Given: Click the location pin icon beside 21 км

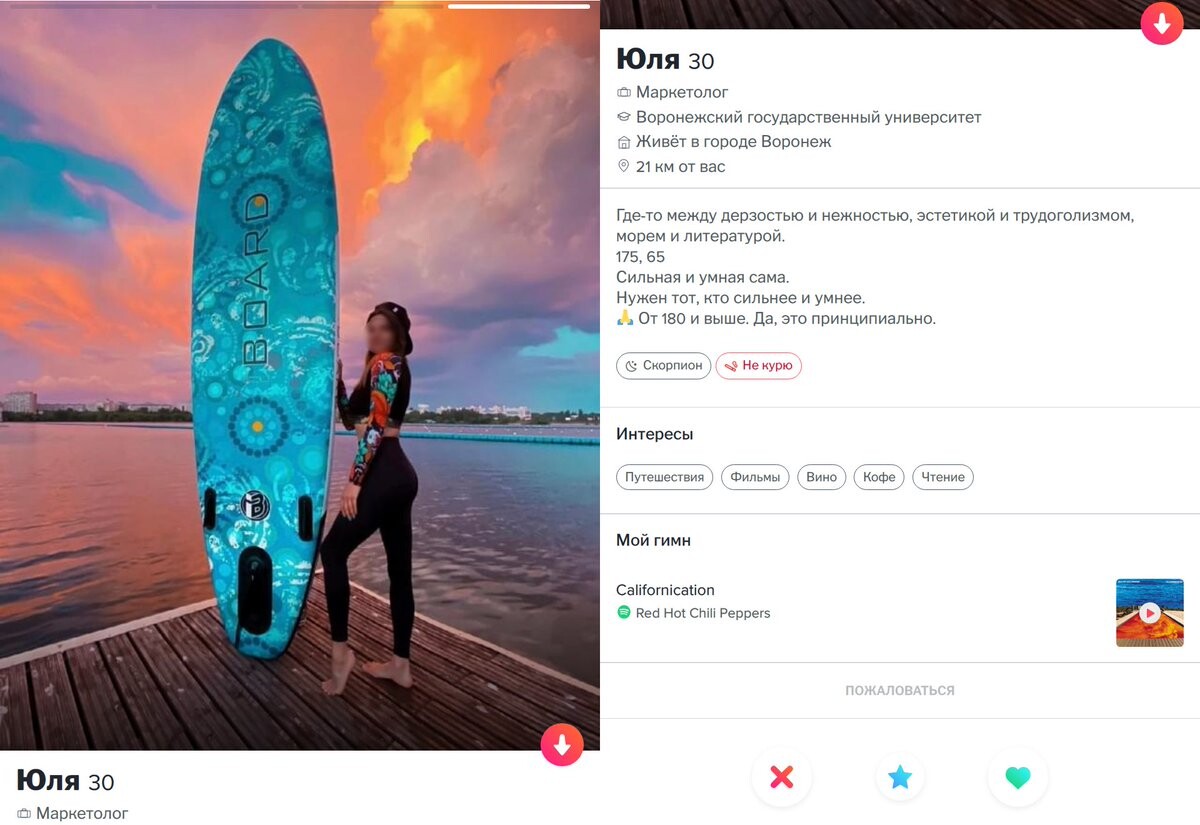Looking at the screenshot, I should pos(624,167).
